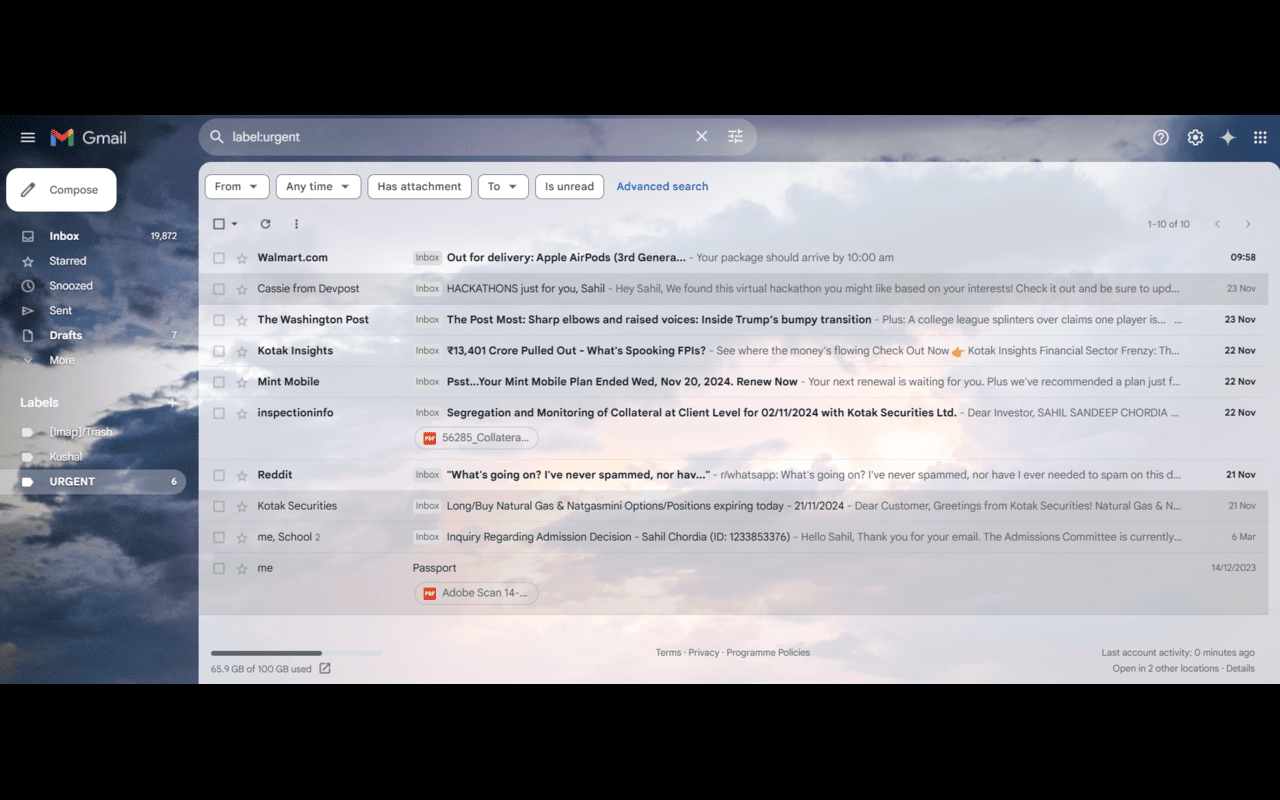This screenshot has height=800, width=1280.
Task: Open the Inquiry Regarding Admission Decision email
Action: click(733, 538)
